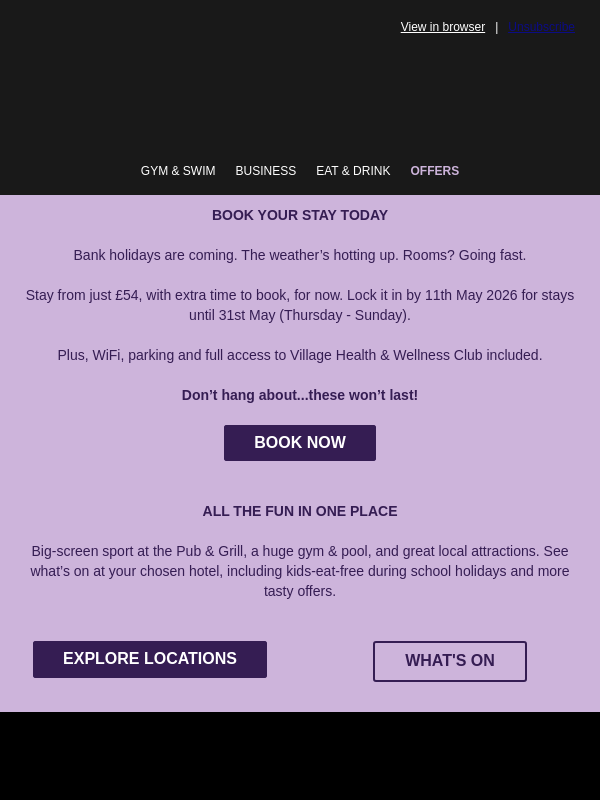Select BUSINESS in the navigation bar
The width and height of the screenshot is (600, 800).
click(x=266, y=171)
